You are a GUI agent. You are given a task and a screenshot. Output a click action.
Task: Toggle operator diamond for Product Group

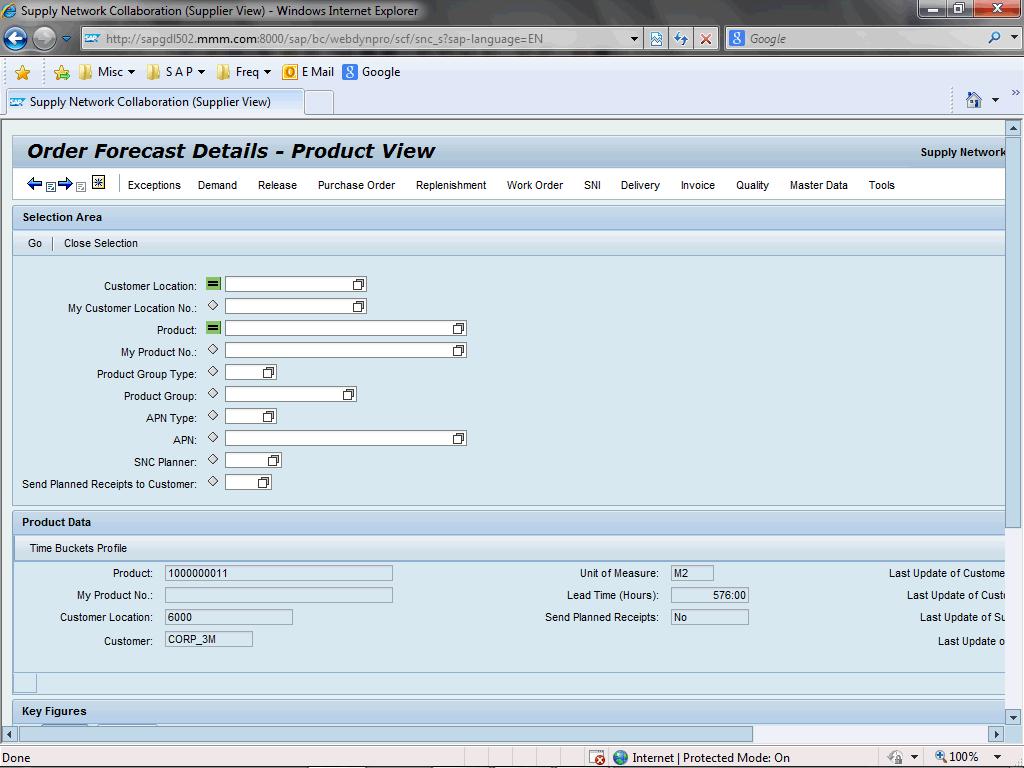pyautogui.click(x=213, y=393)
